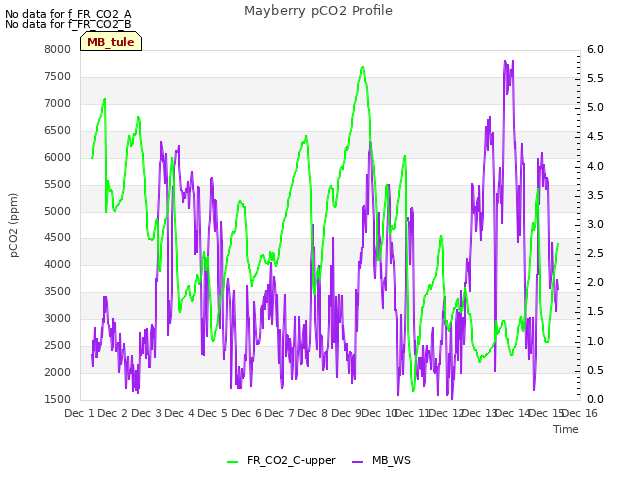Click the Dec 1 x-axis tick label
This screenshot has height=480, width=640.
click(x=80, y=413)
